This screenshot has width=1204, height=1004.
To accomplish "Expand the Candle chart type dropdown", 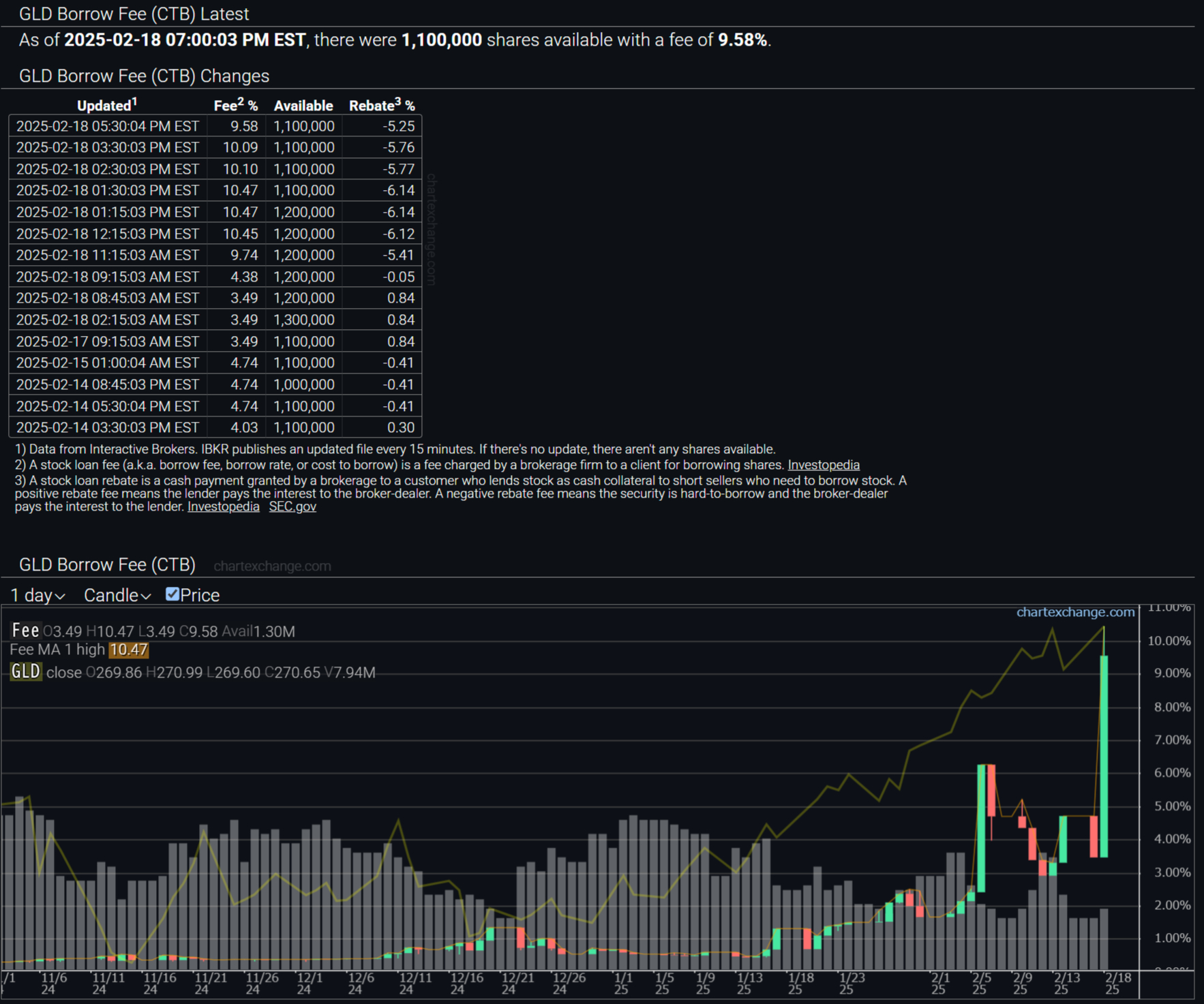I will point(117,596).
